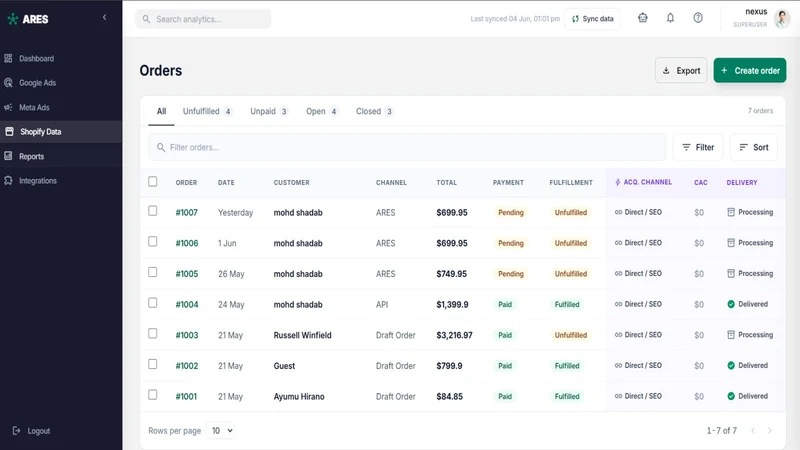800x450 pixels.
Task: Check the box for order #1004
Action: (153, 303)
